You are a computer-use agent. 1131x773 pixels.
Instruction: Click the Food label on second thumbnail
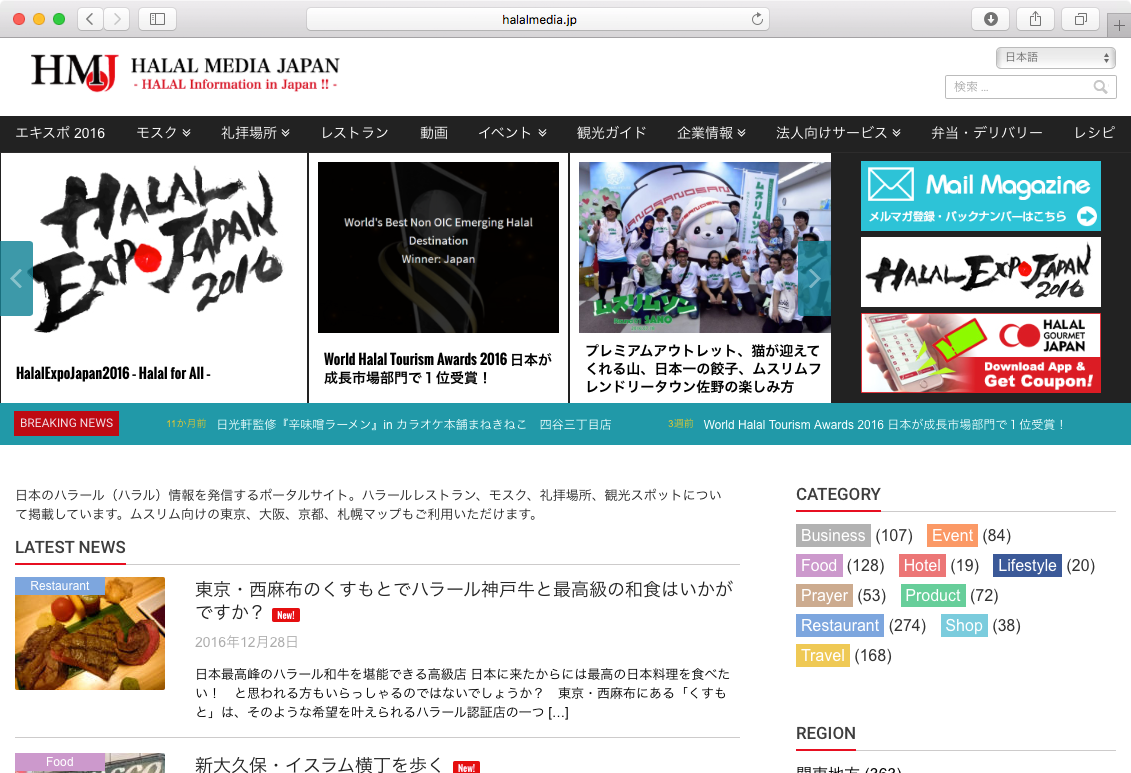point(60,762)
